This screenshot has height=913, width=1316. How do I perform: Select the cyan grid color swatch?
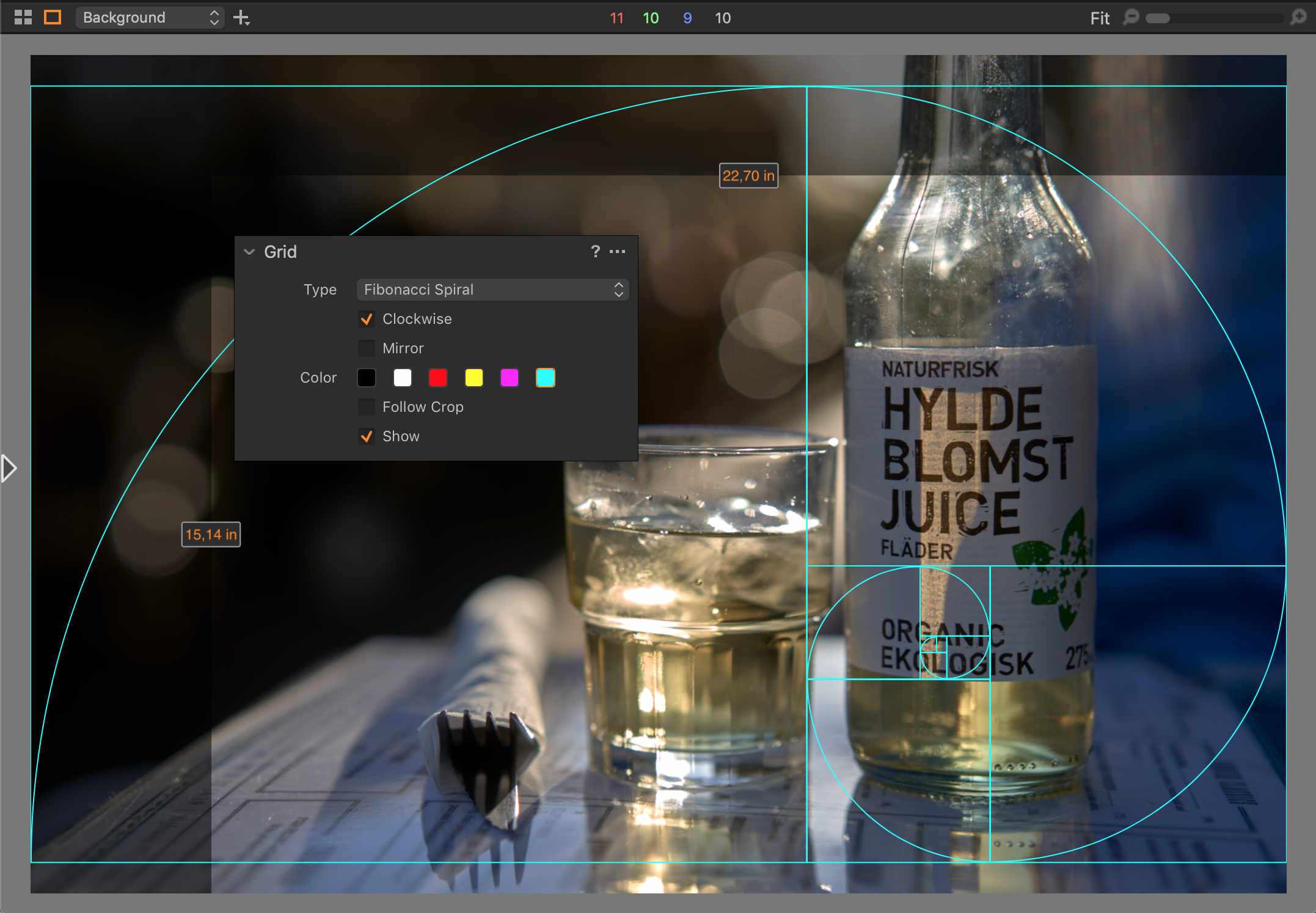point(546,378)
